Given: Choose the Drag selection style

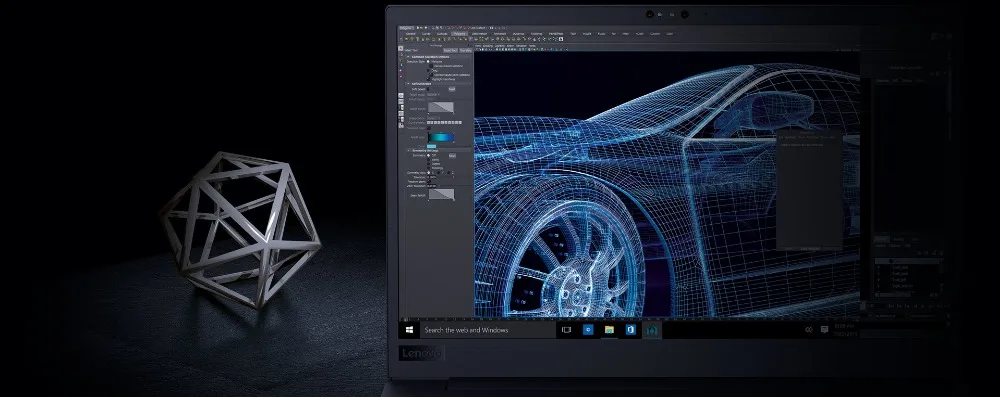Looking at the screenshot, I should 428,70.
